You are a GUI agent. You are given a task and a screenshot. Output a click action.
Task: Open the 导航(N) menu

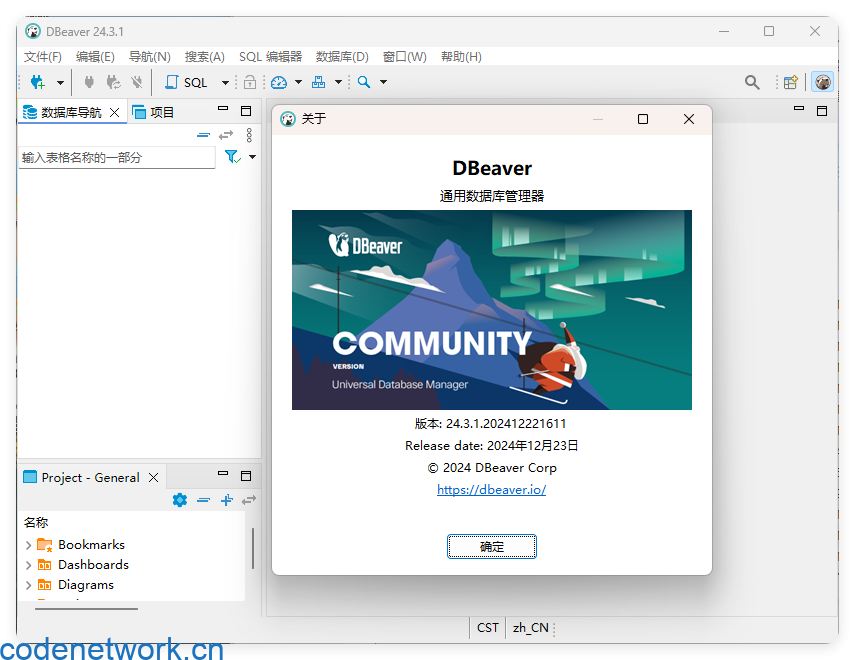coord(149,57)
